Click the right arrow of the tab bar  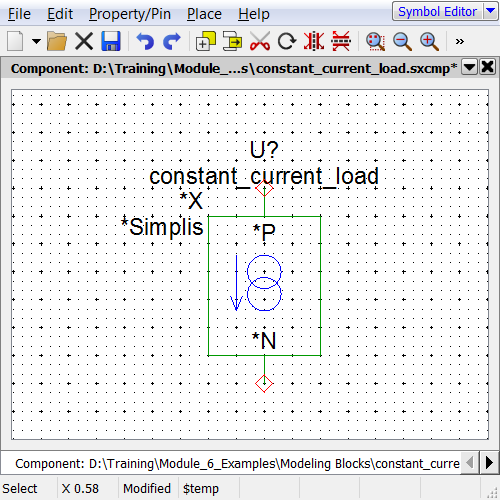tap(489, 462)
